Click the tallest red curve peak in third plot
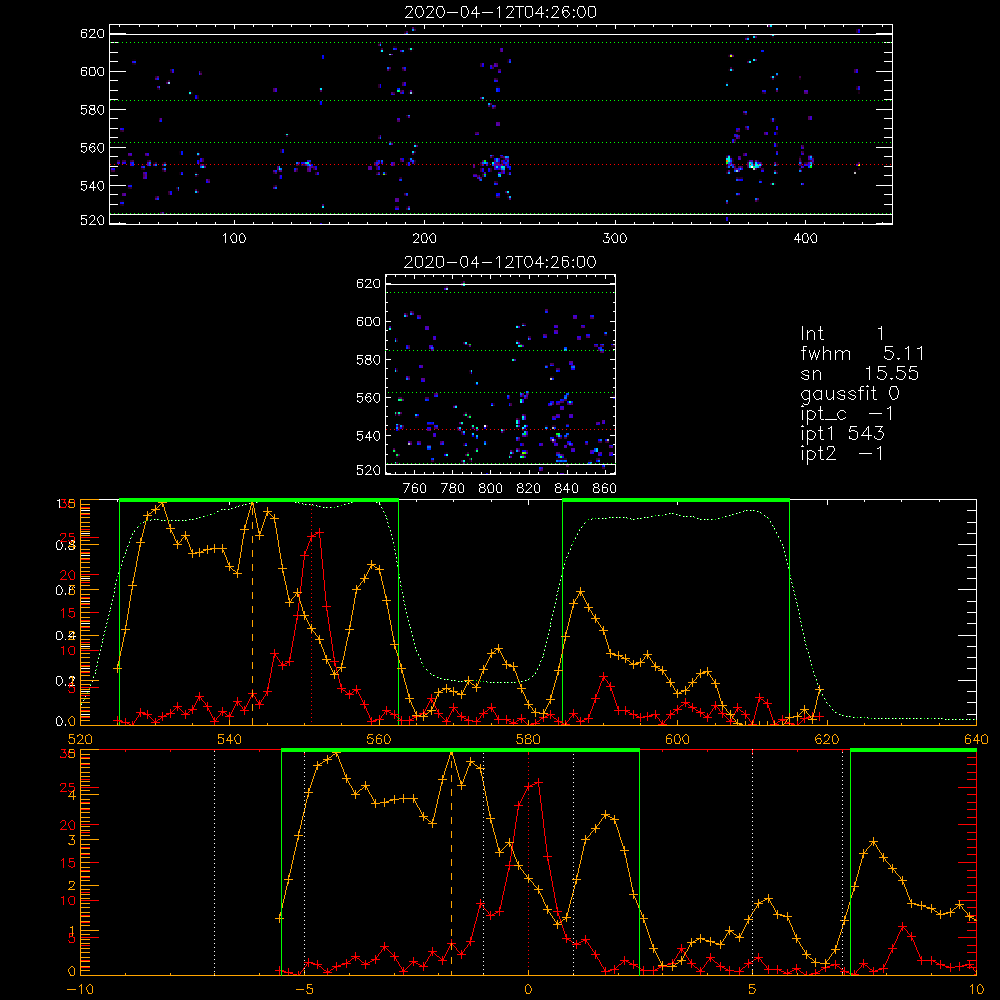The height and width of the screenshot is (1000, 1000). [320, 531]
